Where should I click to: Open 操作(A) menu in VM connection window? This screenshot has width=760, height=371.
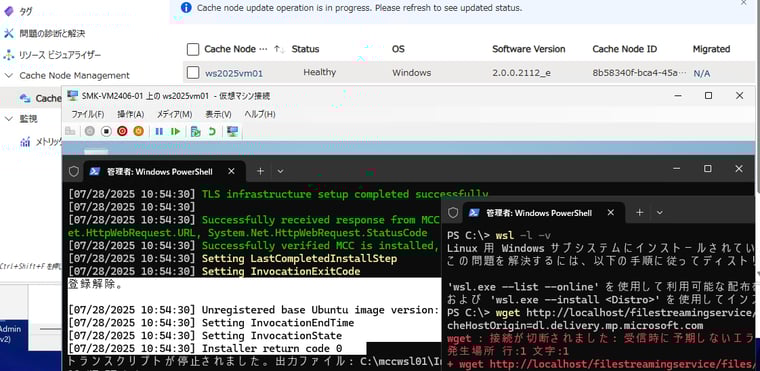click(x=130, y=114)
